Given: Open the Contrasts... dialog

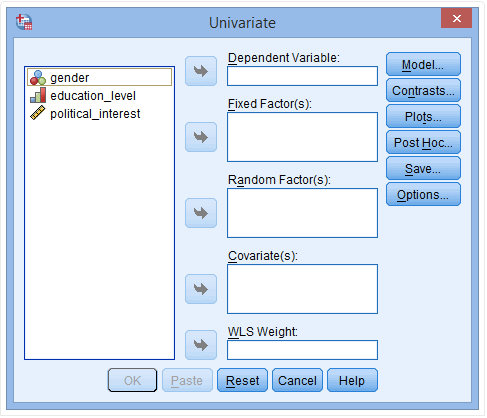Looking at the screenshot, I should pyautogui.click(x=423, y=90).
